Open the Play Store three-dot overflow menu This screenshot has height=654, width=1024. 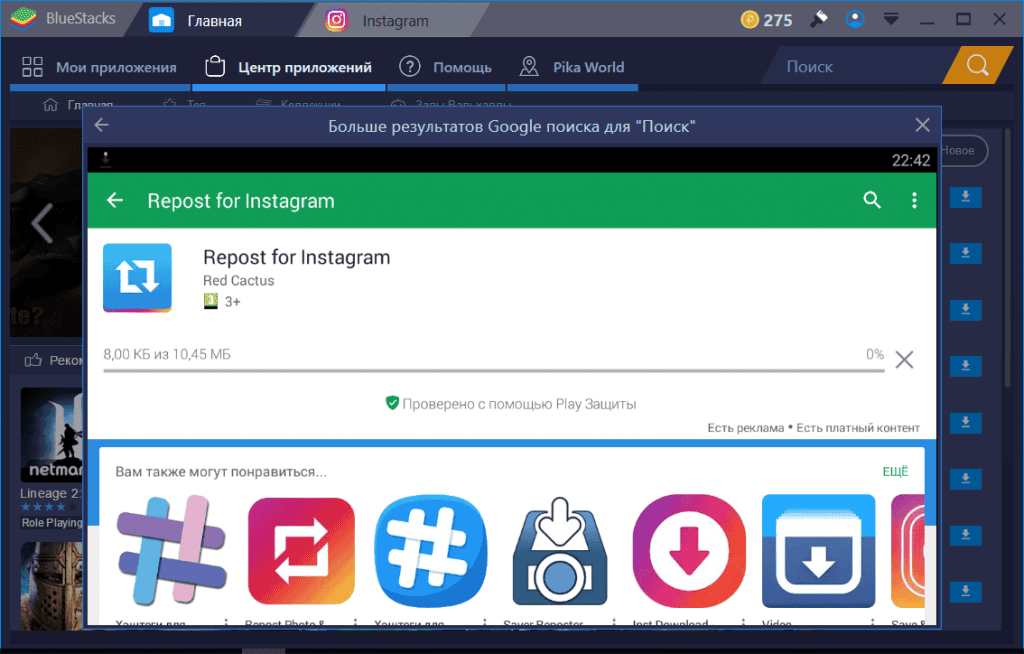coord(914,200)
